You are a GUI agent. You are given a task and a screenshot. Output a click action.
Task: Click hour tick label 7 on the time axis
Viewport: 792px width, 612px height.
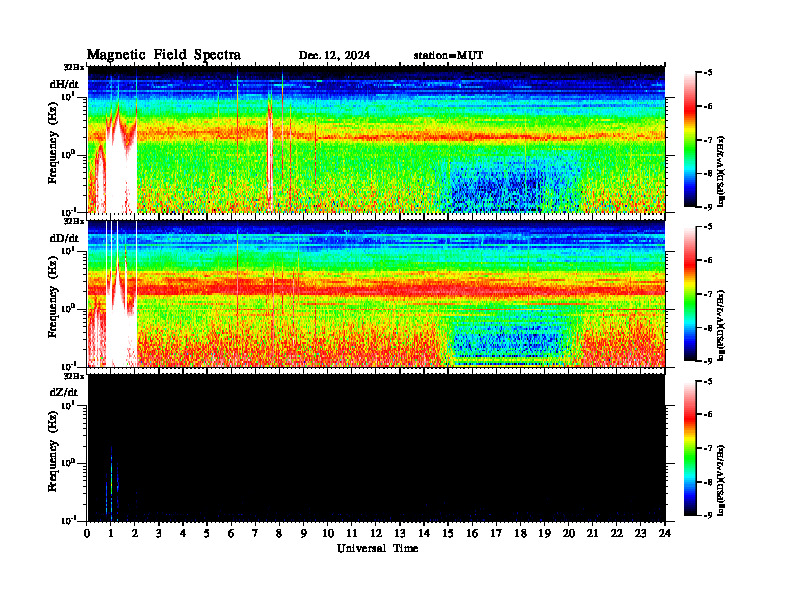pyautogui.click(x=256, y=533)
